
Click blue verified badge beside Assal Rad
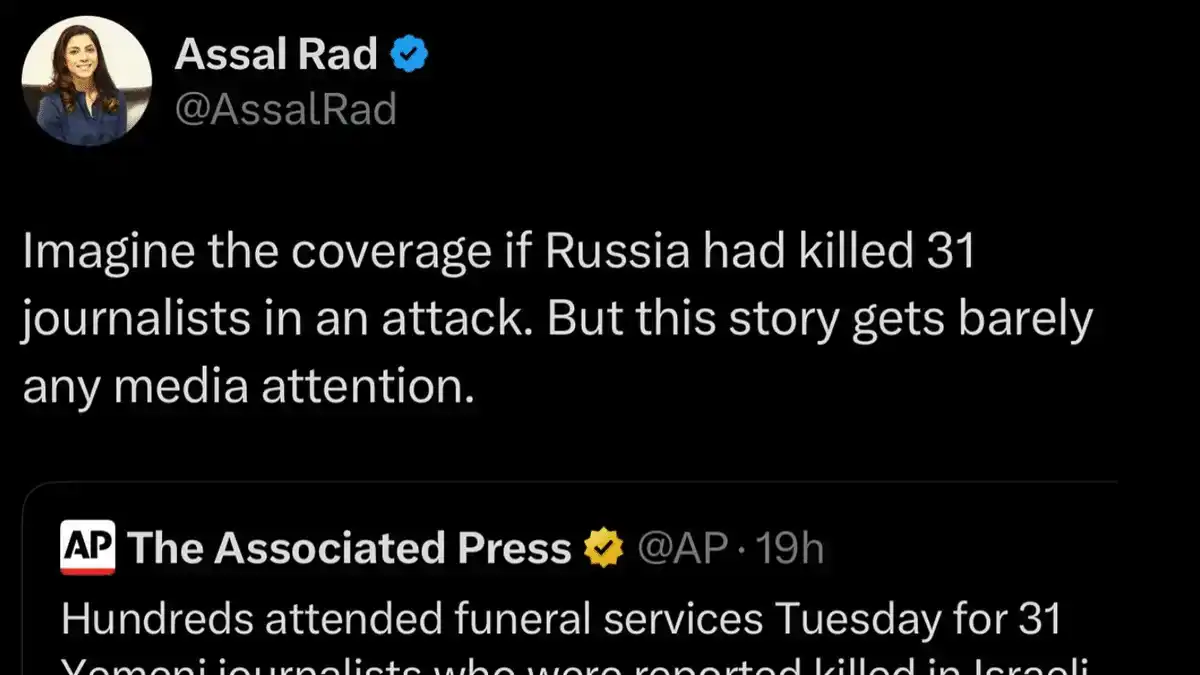tap(409, 56)
